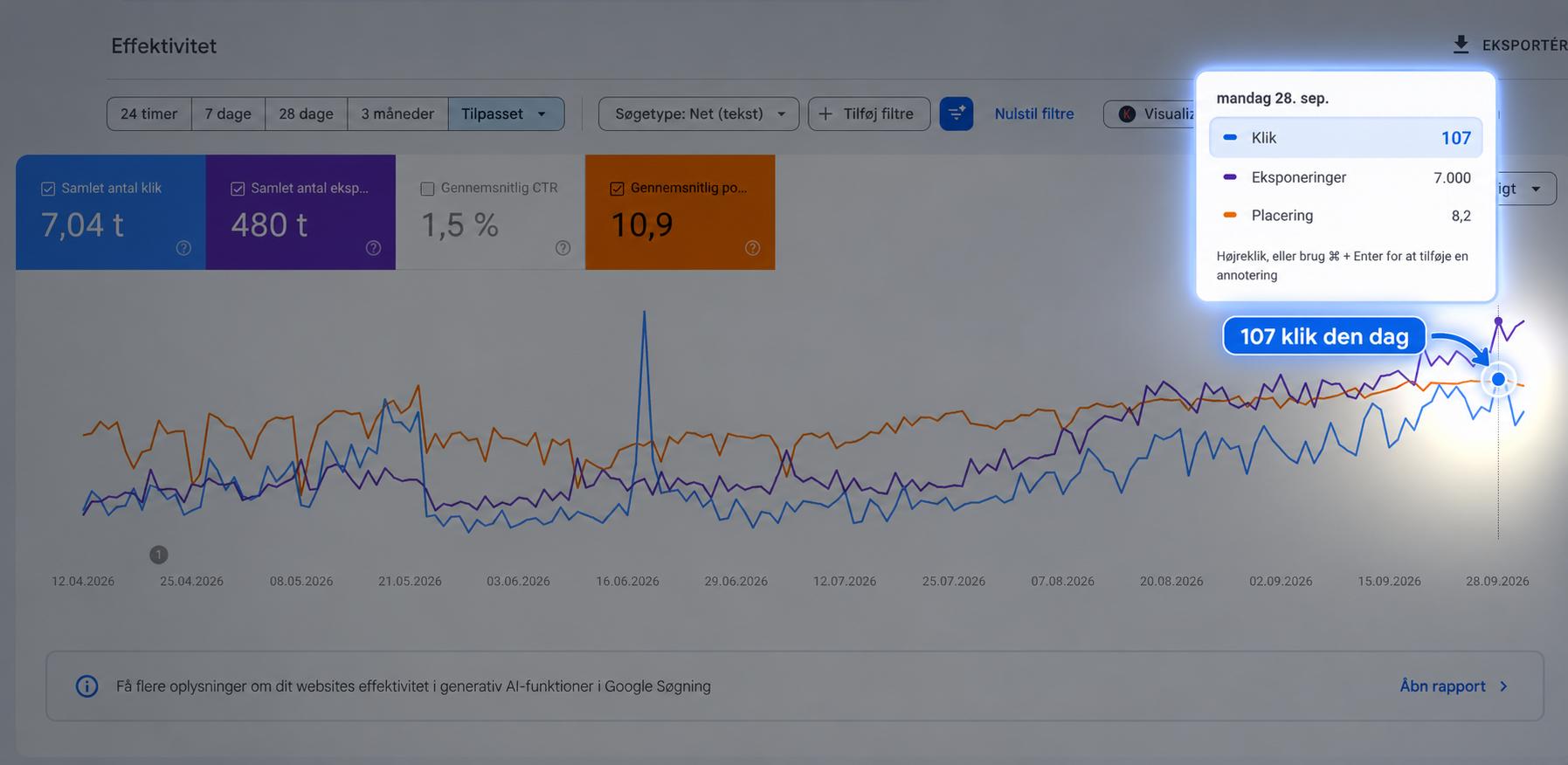
Task: Click the highlighted blue Klik data point
Action: pos(1499,379)
